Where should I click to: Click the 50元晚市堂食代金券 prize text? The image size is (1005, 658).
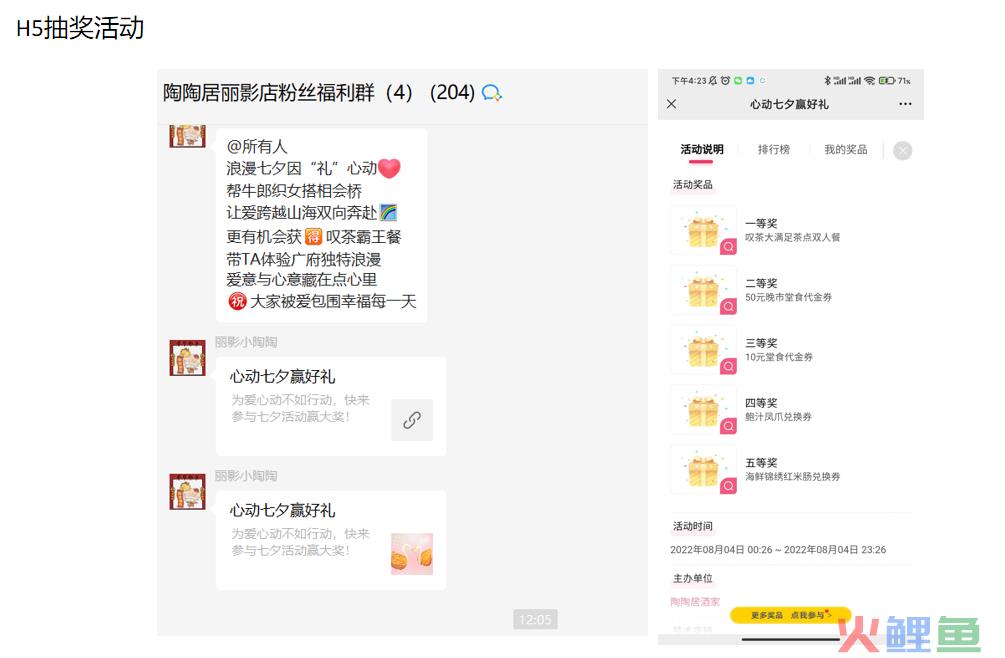tap(788, 297)
